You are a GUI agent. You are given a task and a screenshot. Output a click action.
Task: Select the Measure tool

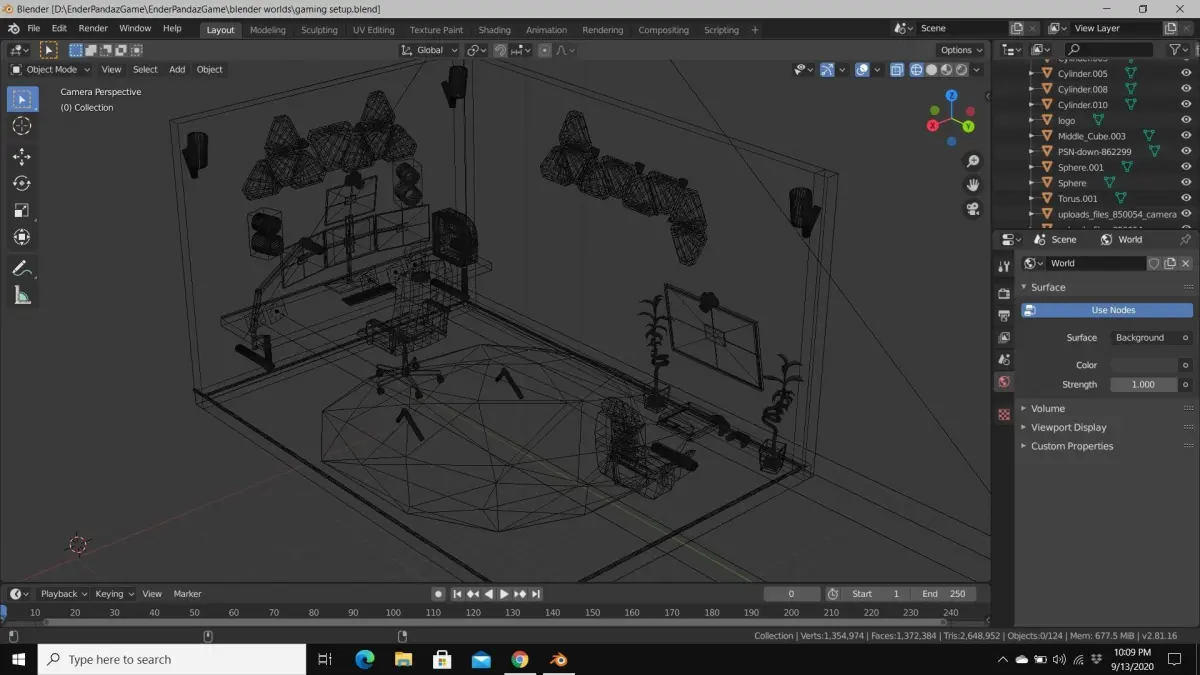coord(22,295)
